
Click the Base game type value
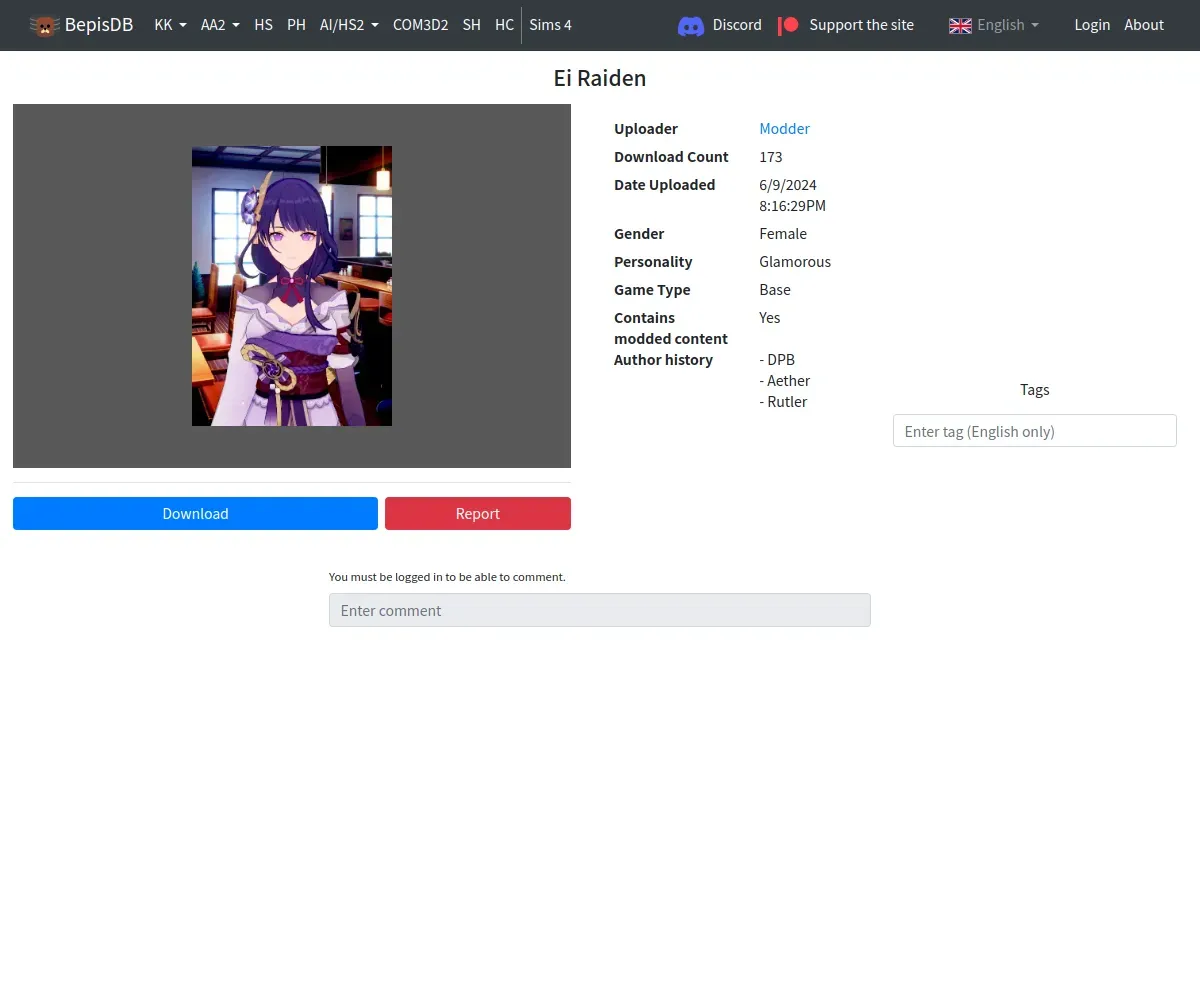pos(775,290)
